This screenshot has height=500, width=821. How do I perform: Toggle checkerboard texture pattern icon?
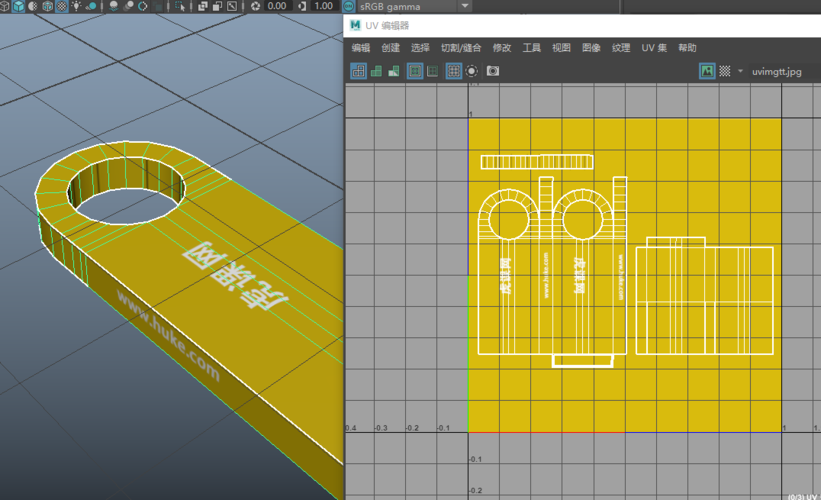tap(725, 72)
